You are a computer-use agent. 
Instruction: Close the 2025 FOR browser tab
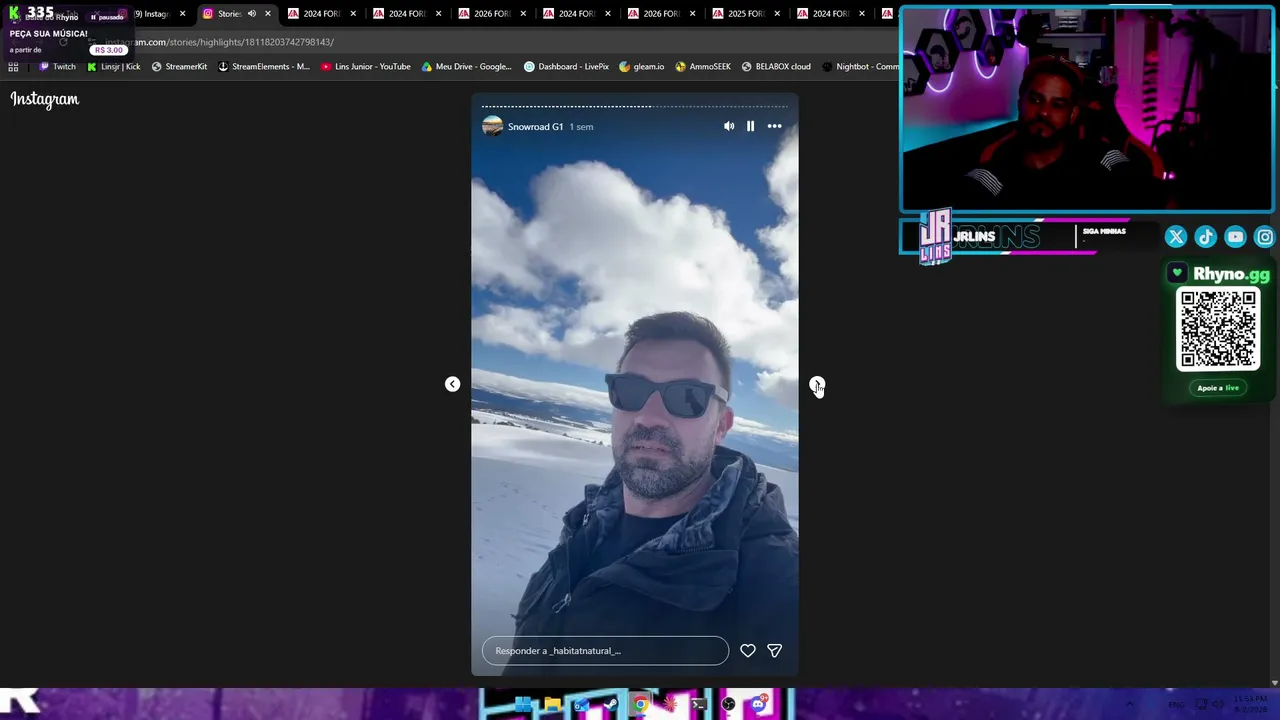[x=777, y=14]
